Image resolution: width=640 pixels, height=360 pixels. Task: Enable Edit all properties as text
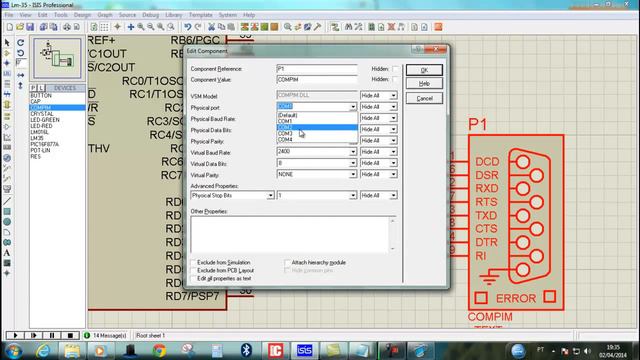(193, 278)
